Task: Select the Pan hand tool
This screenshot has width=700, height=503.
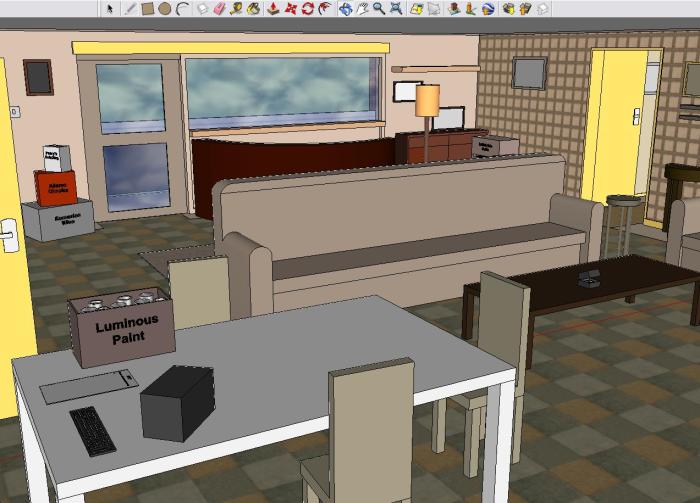Action: (x=363, y=8)
